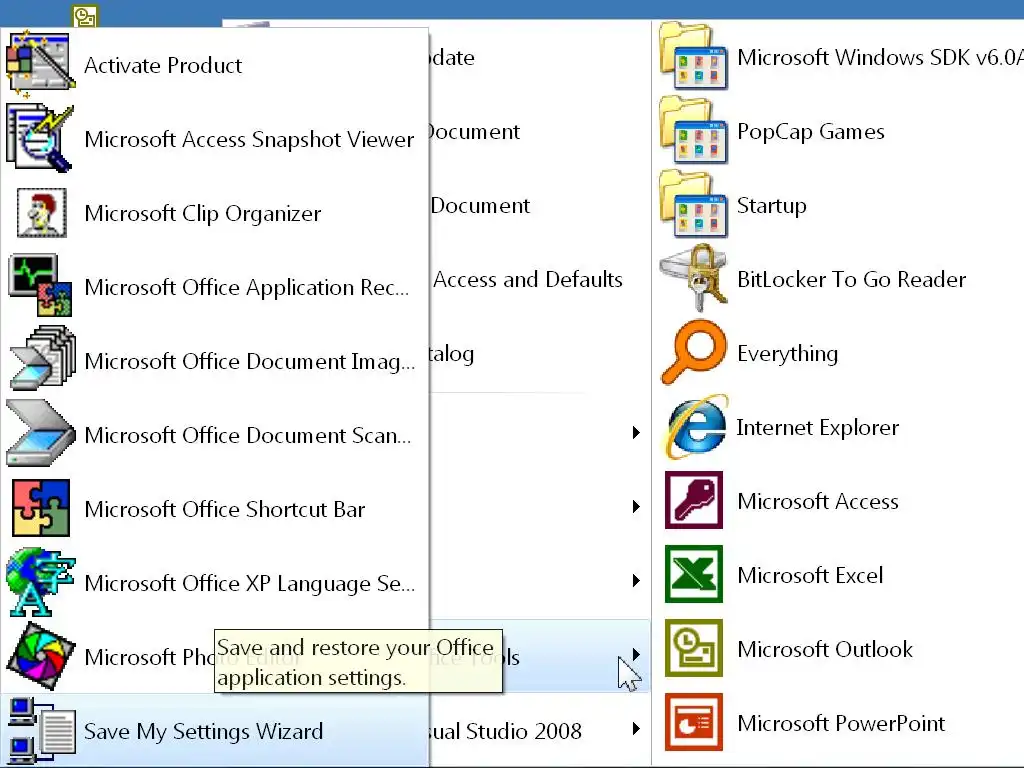Click the Save My Settings Wizard icon

pyautogui.click(x=42, y=731)
